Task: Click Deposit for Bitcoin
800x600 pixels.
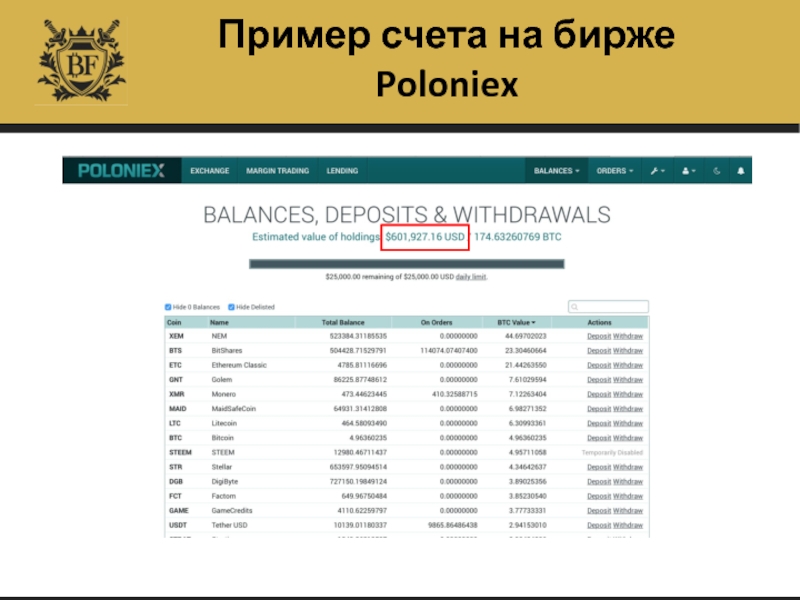Action: click(x=599, y=438)
